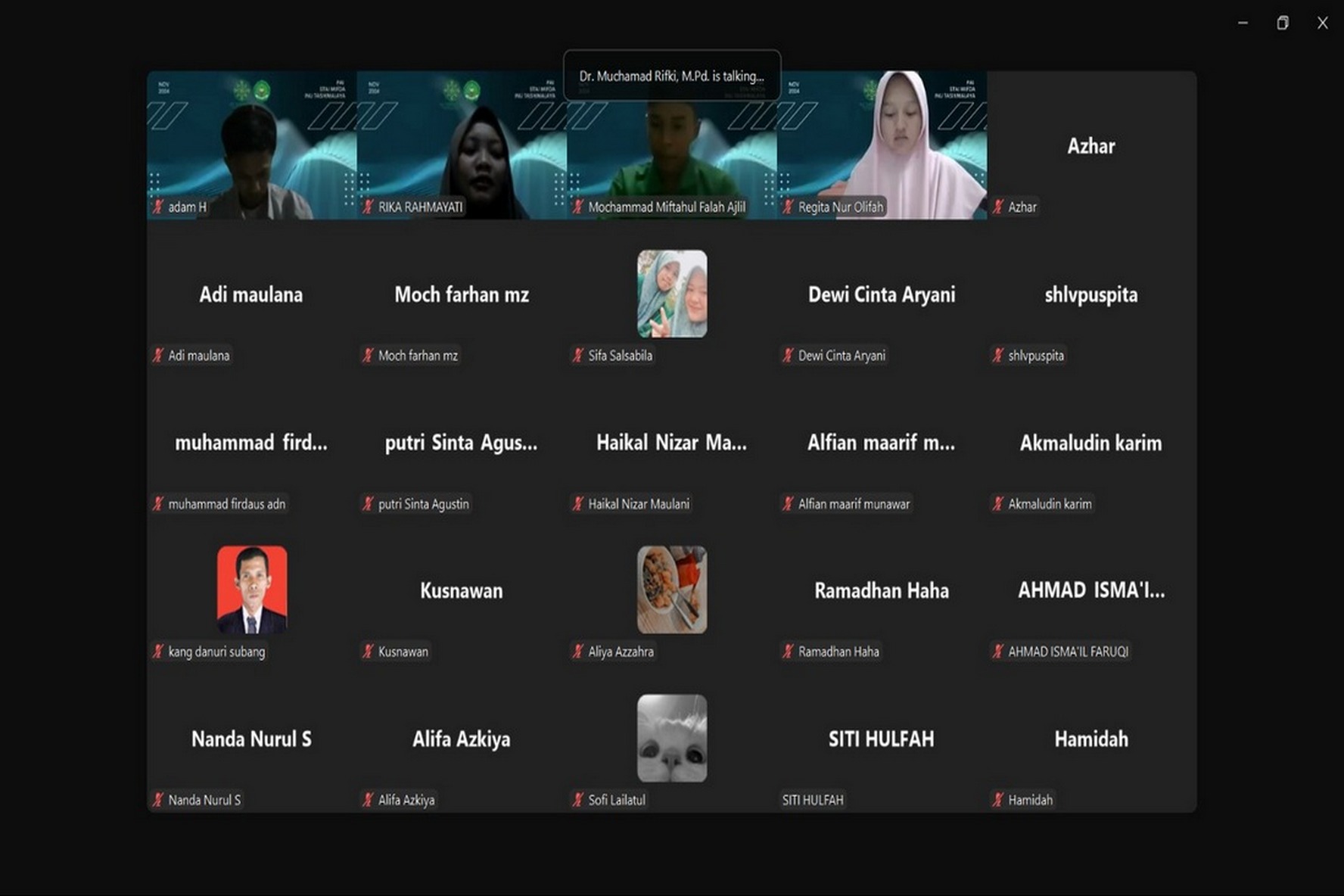Click muted mic icon next to Sifa Salsabila
1344x896 pixels.
pyautogui.click(x=578, y=355)
